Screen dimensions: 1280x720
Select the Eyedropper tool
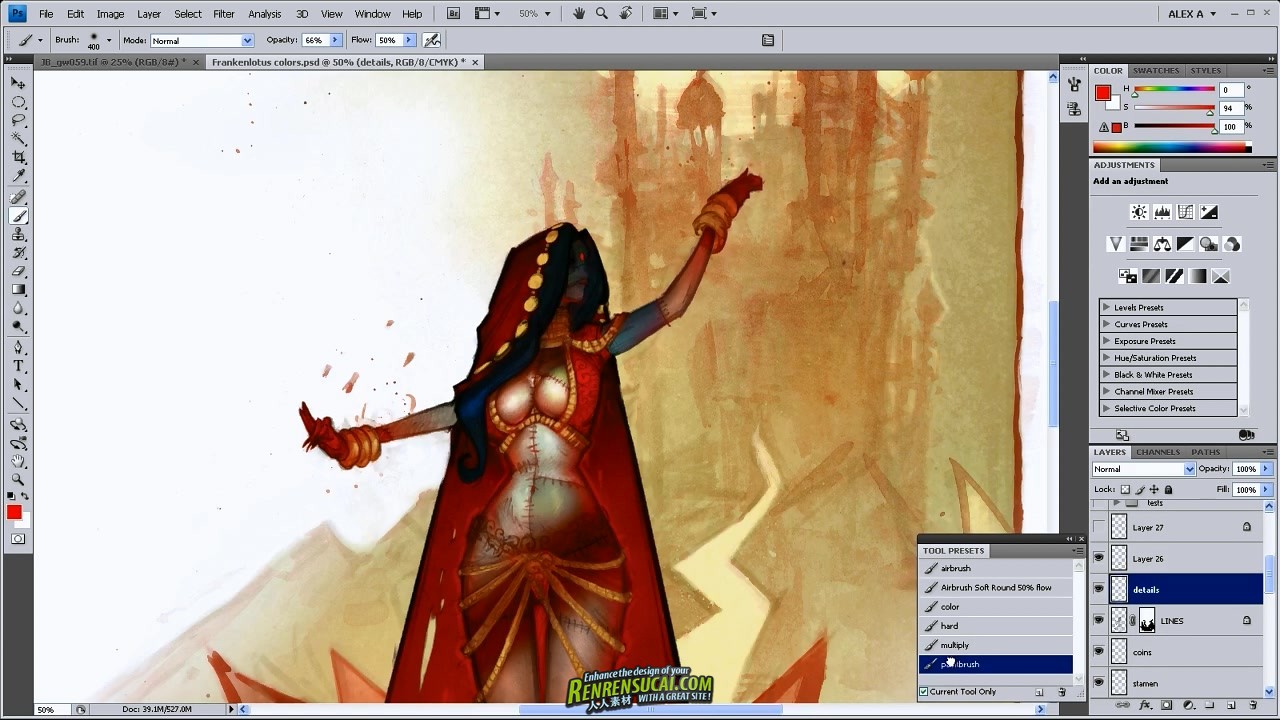[18, 177]
